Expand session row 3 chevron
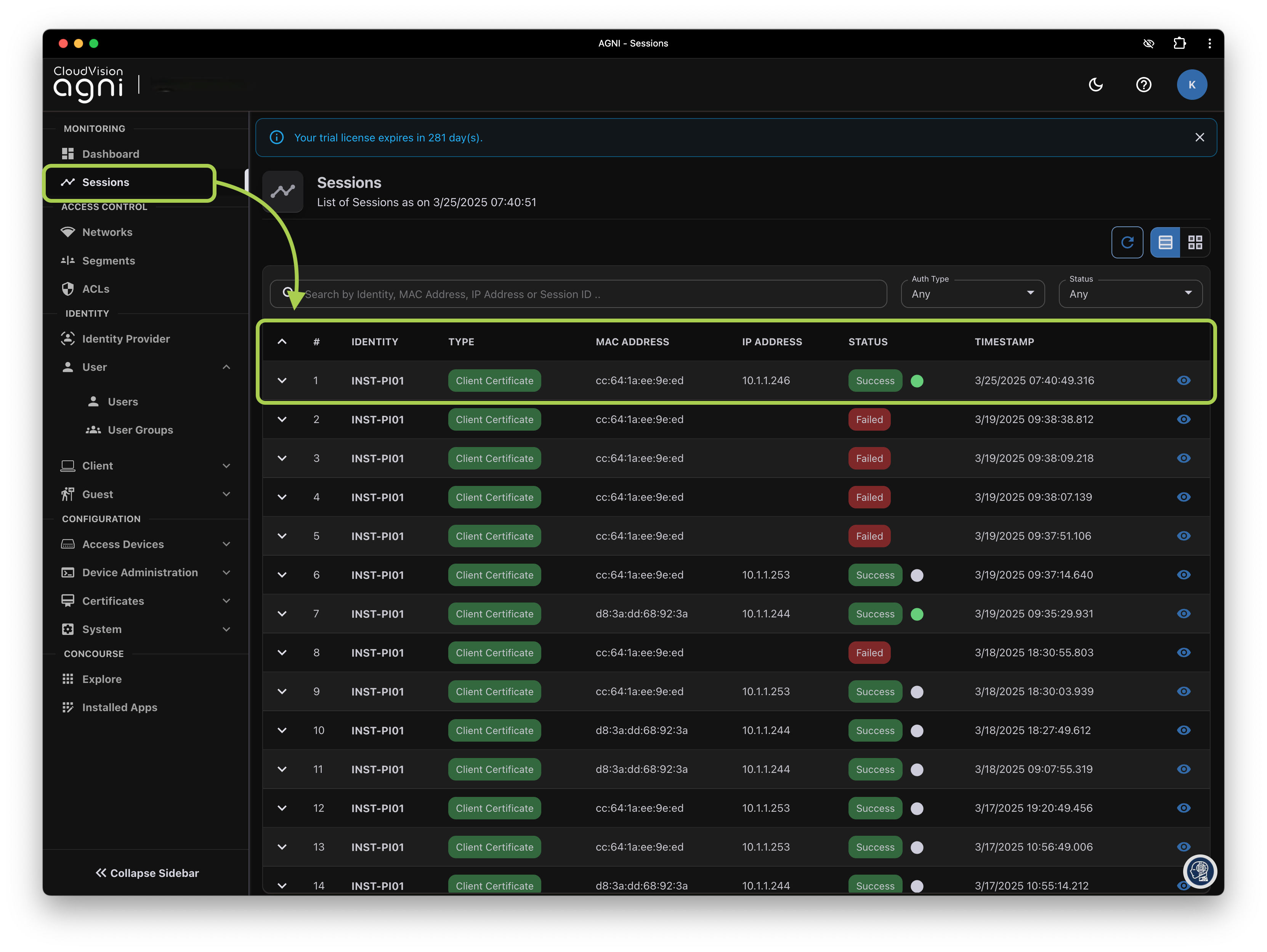Image resolution: width=1267 pixels, height=952 pixels. pyautogui.click(x=282, y=458)
